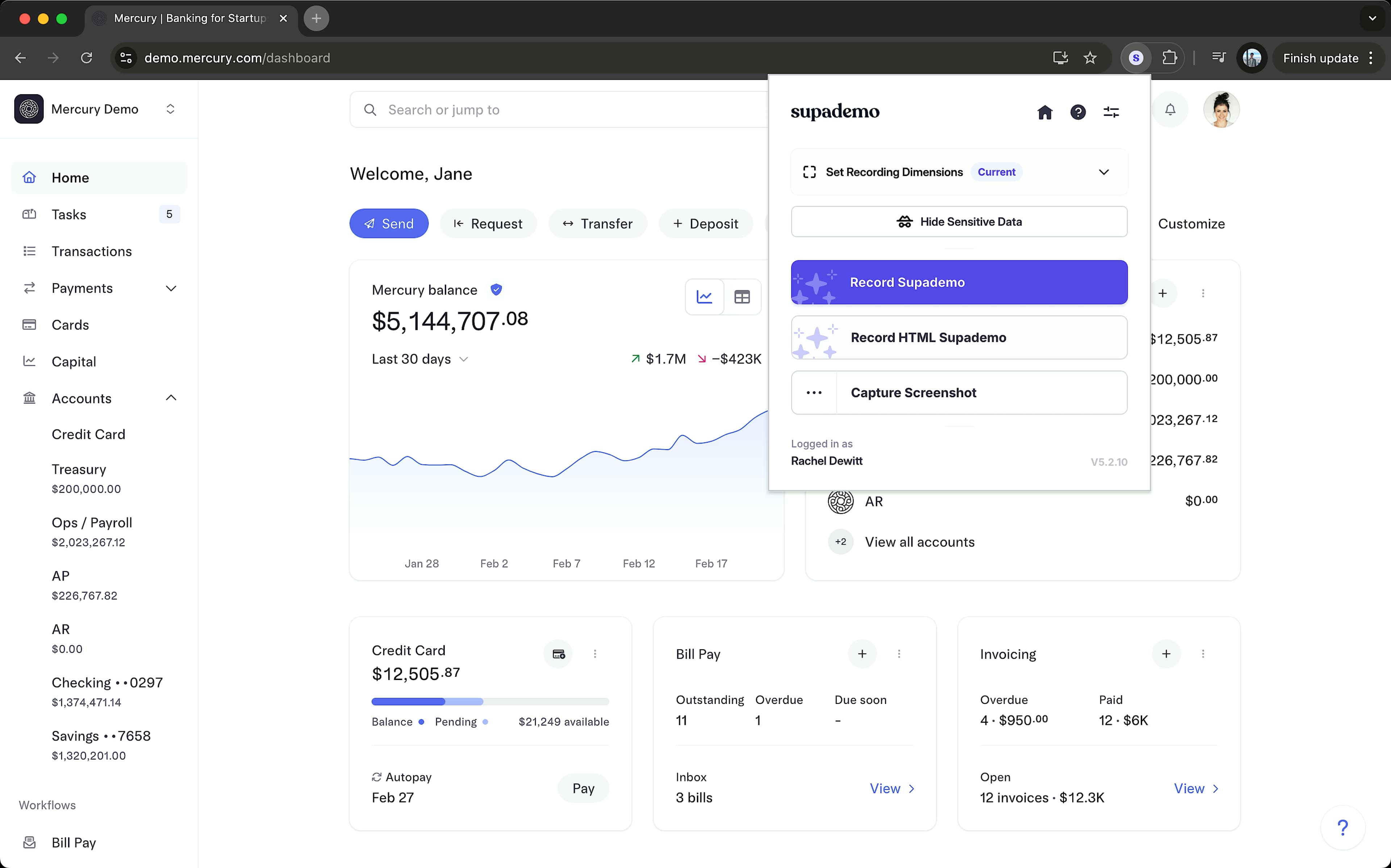This screenshot has height=868, width=1391.
Task: Click the Transfer button
Action: click(x=598, y=223)
